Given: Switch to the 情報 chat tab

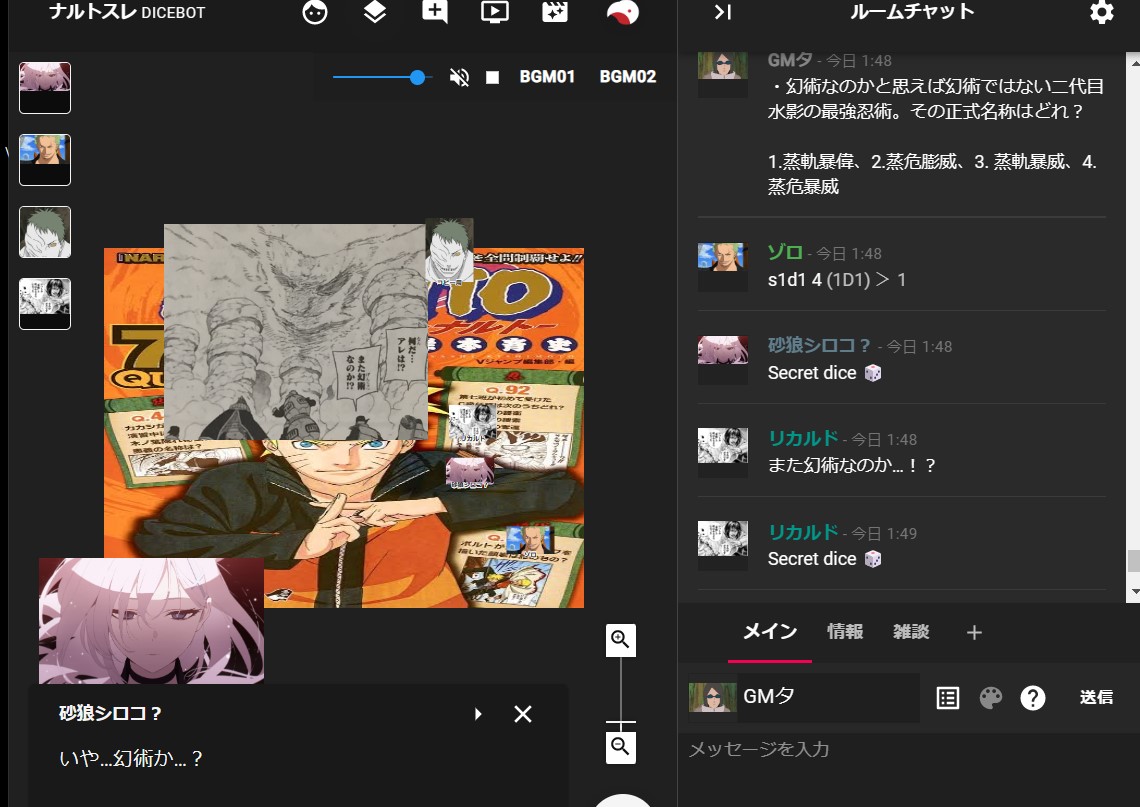Looking at the screenshot, I should point(845,632).
